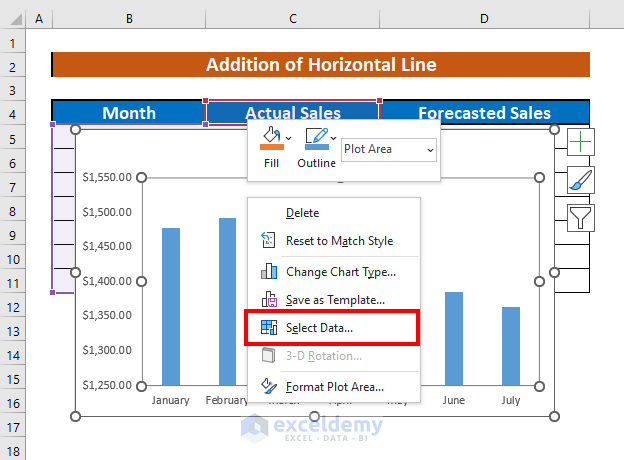Click the $1,250.00 axis label
The width and height of the screenshot is (624, 460).
point(107,385)
